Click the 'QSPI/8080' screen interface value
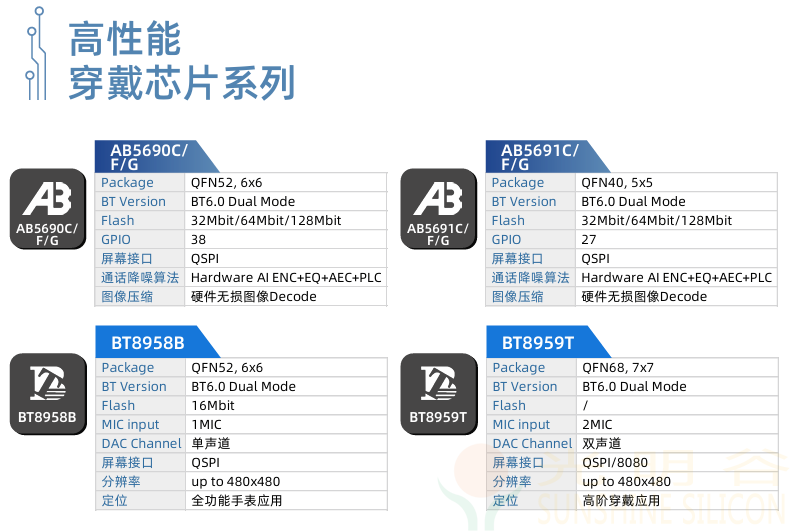This screenshot has width=797, height=531. 615,462
